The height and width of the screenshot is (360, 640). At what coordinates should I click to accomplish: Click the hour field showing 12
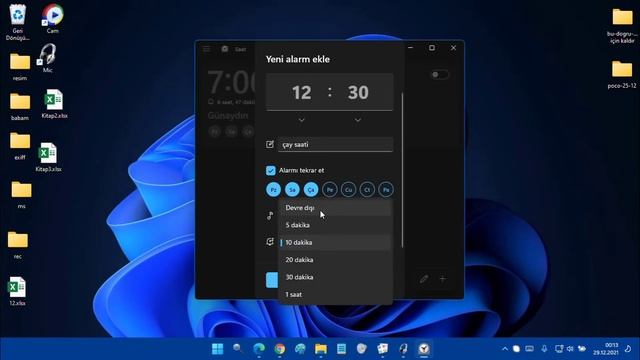coord(302,93)
